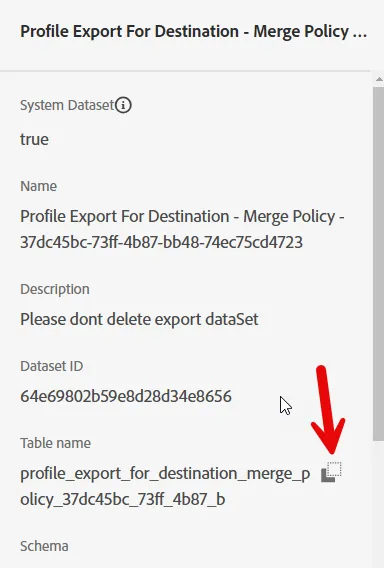Image resolution: width=384 pixels, height=568 pixels.
Task: Select dataset ID 64e69802b59e8d28d34e8656
Action: pos(126,396)
